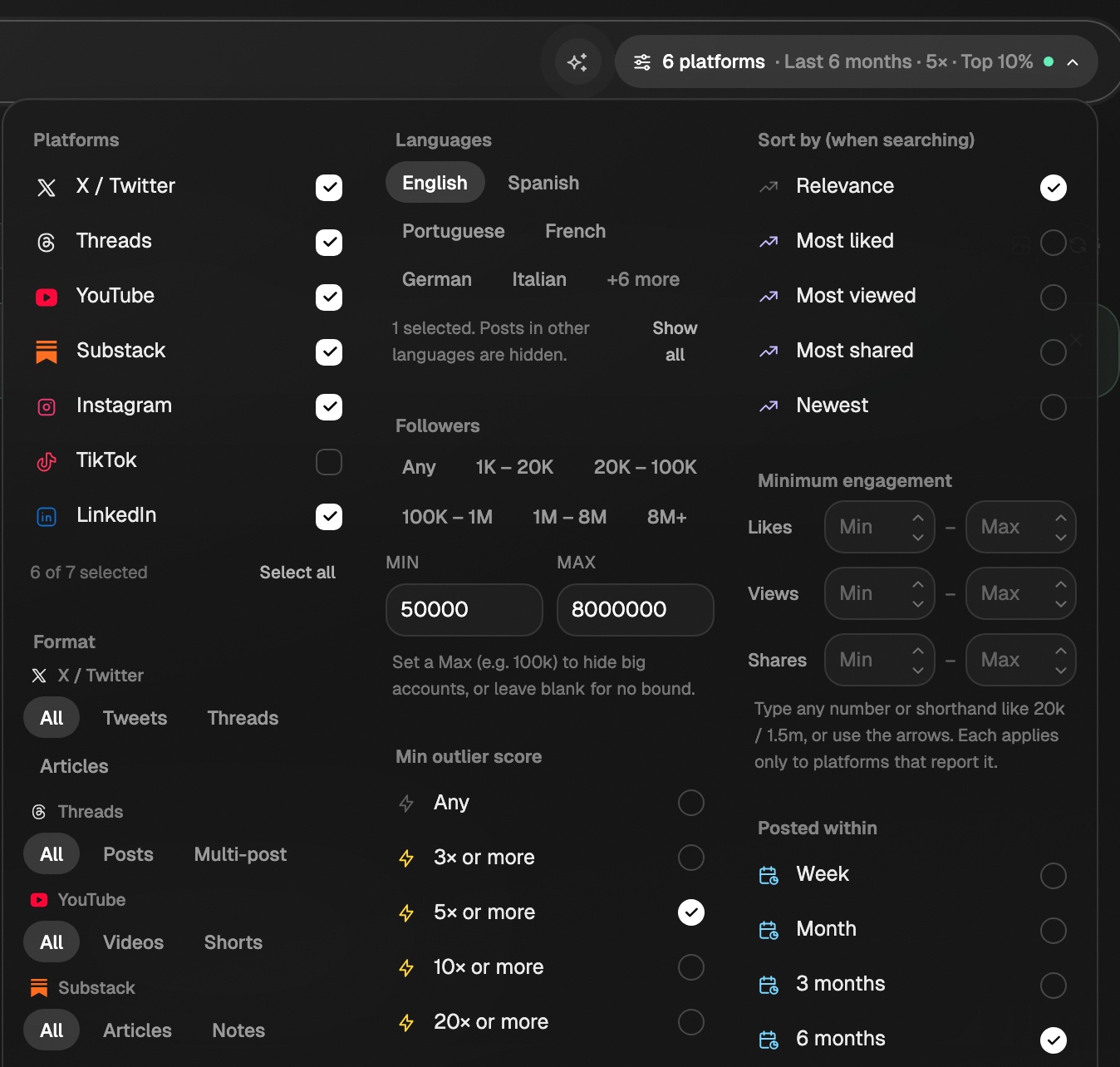This screenshot has width=1120, height=1067.
Task: Switch YouTube format to Shorts
Action: (233, 942)
